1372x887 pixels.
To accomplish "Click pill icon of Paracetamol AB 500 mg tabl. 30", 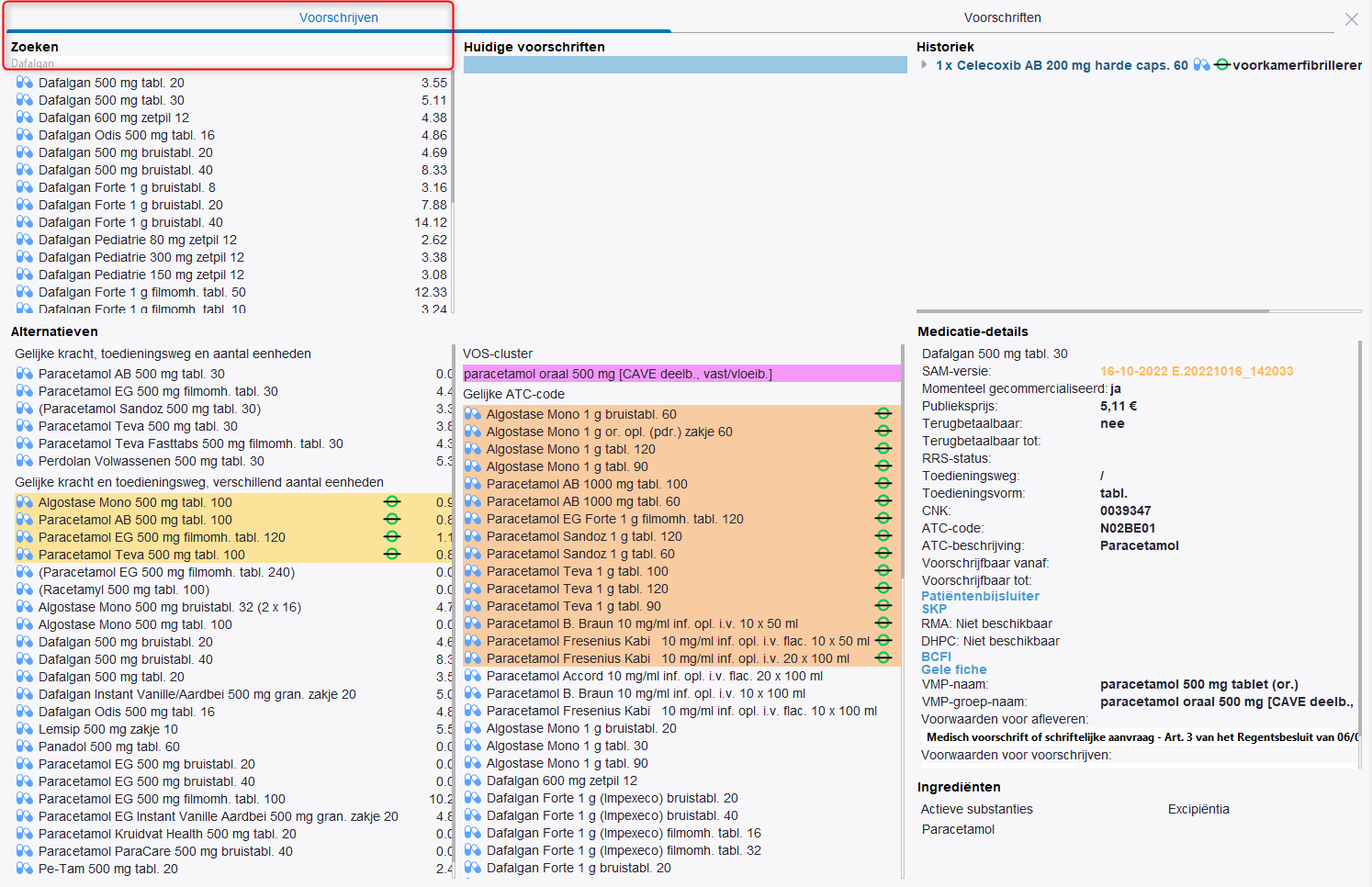I will [25, 374].
